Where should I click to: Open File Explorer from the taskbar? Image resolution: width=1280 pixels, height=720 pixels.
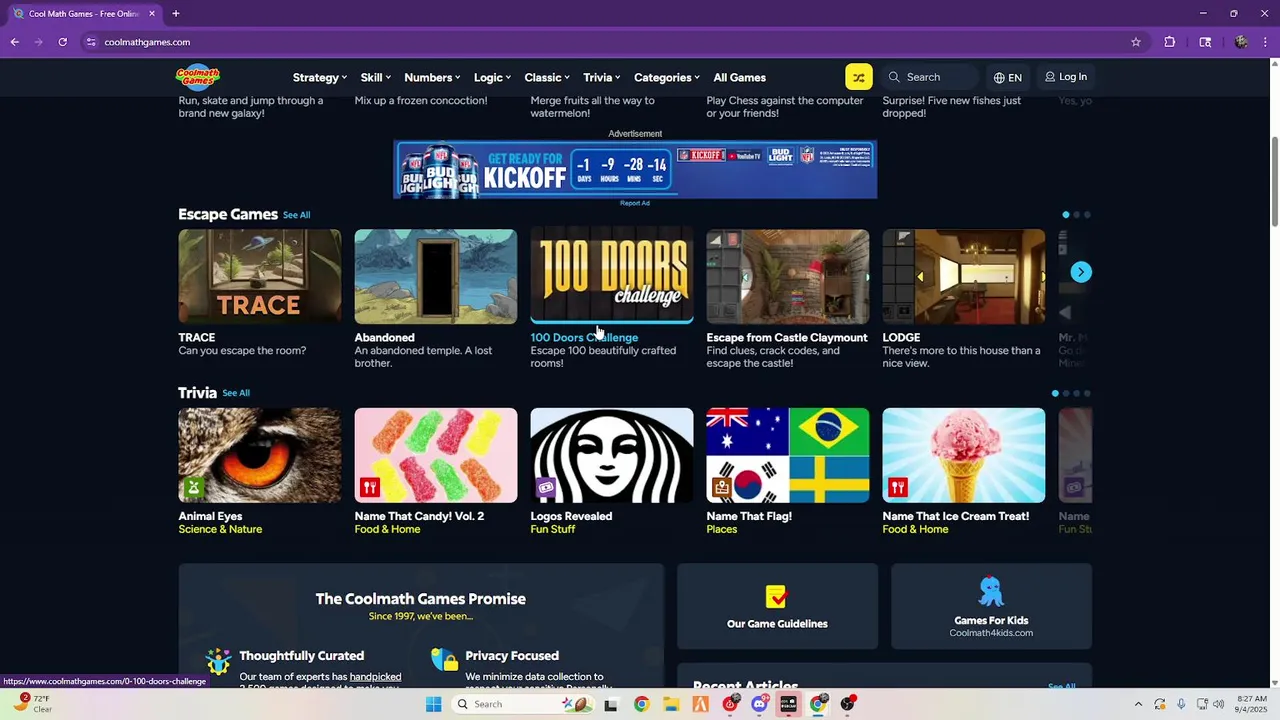pos(671,704)
